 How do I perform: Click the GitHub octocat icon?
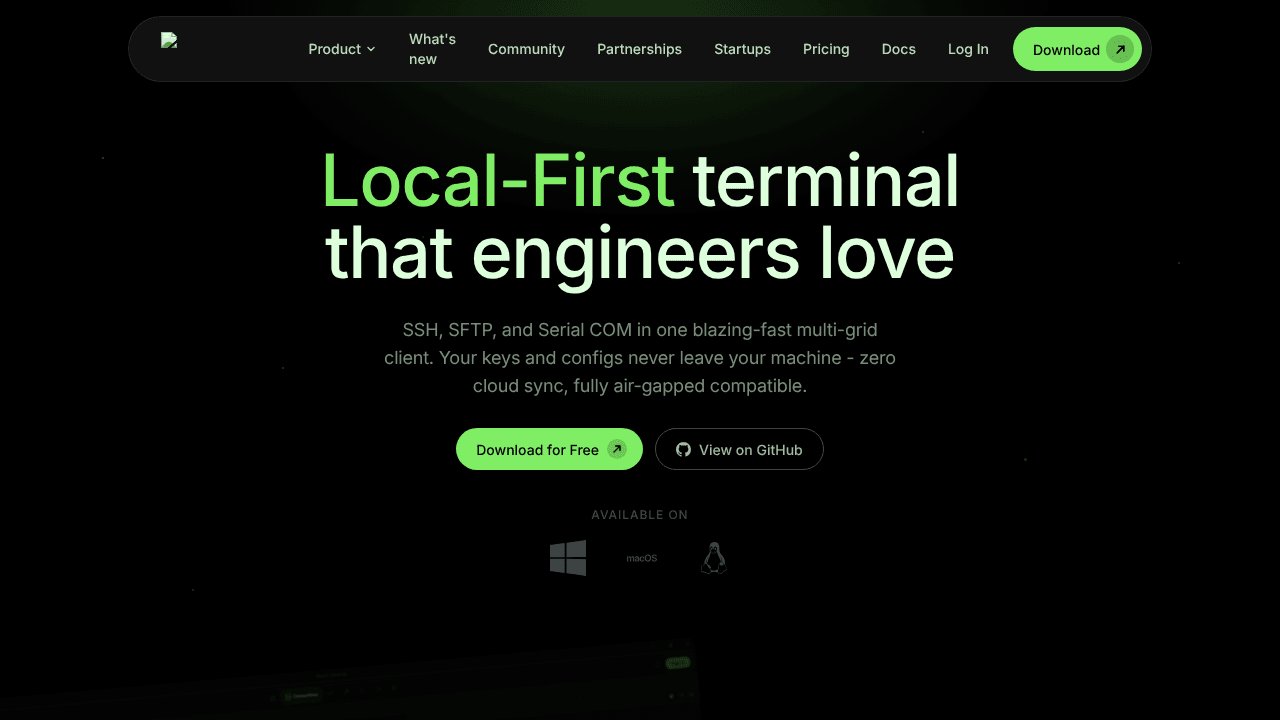[683, 449]
